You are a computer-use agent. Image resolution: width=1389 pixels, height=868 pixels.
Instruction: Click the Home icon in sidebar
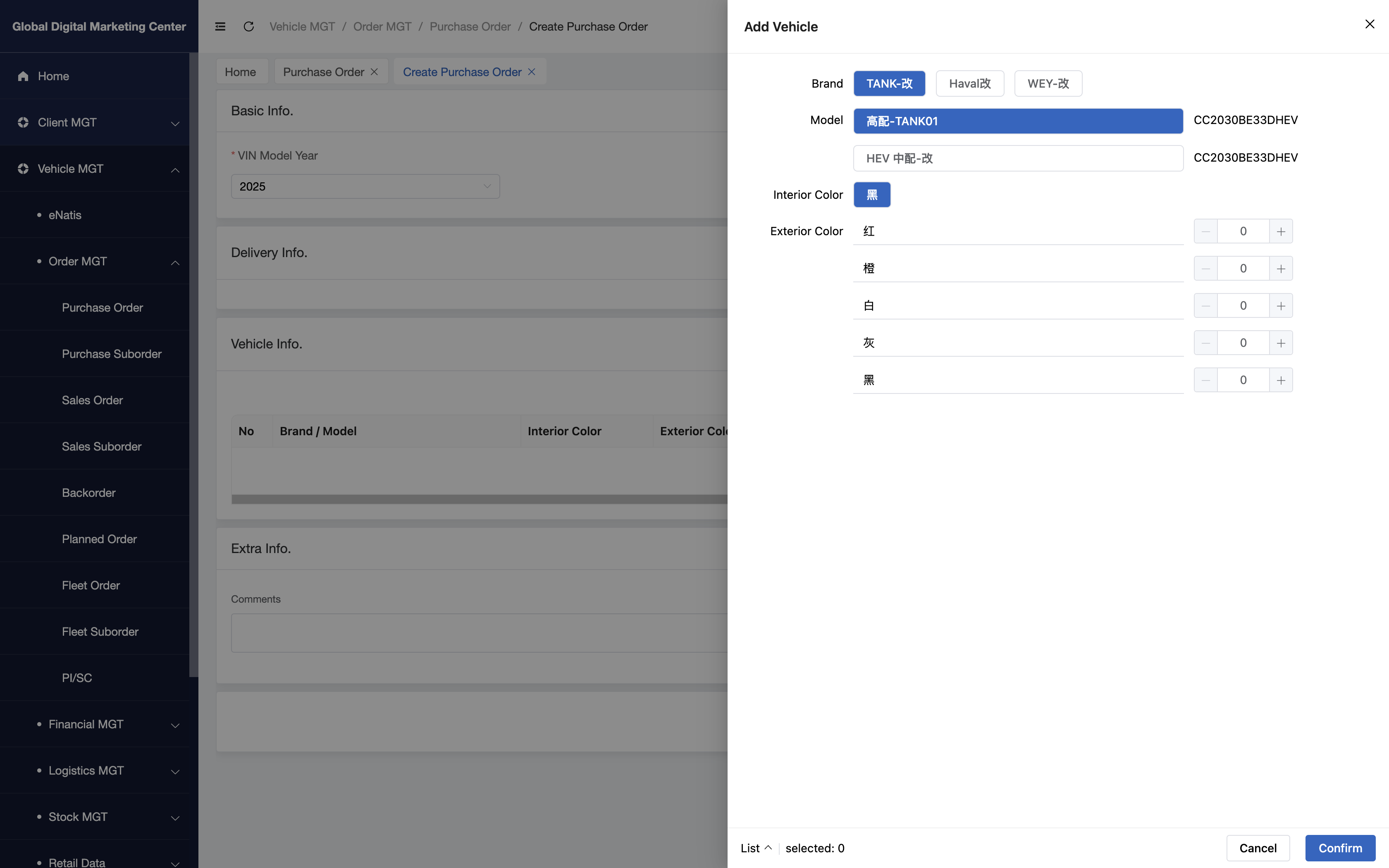point(23,76)
